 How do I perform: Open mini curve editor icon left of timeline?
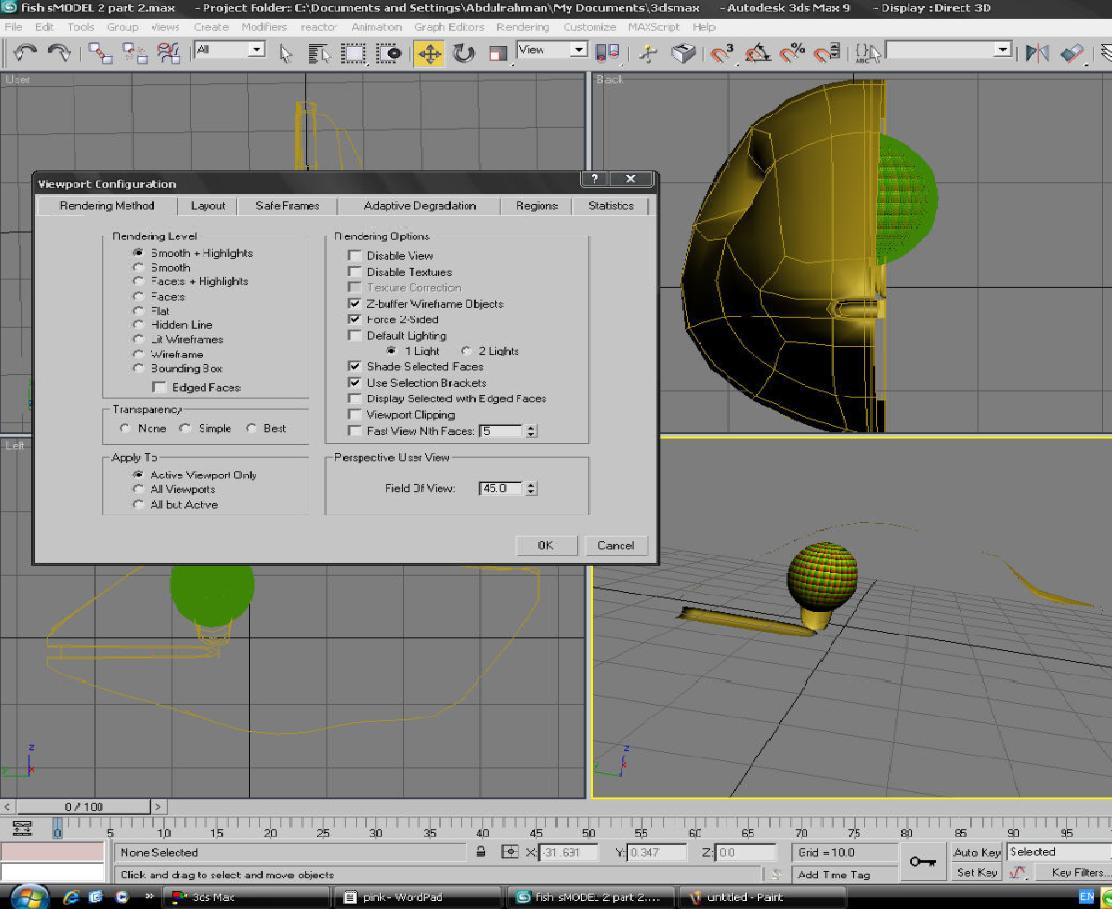pyautogui.click(x=22, y=827)
